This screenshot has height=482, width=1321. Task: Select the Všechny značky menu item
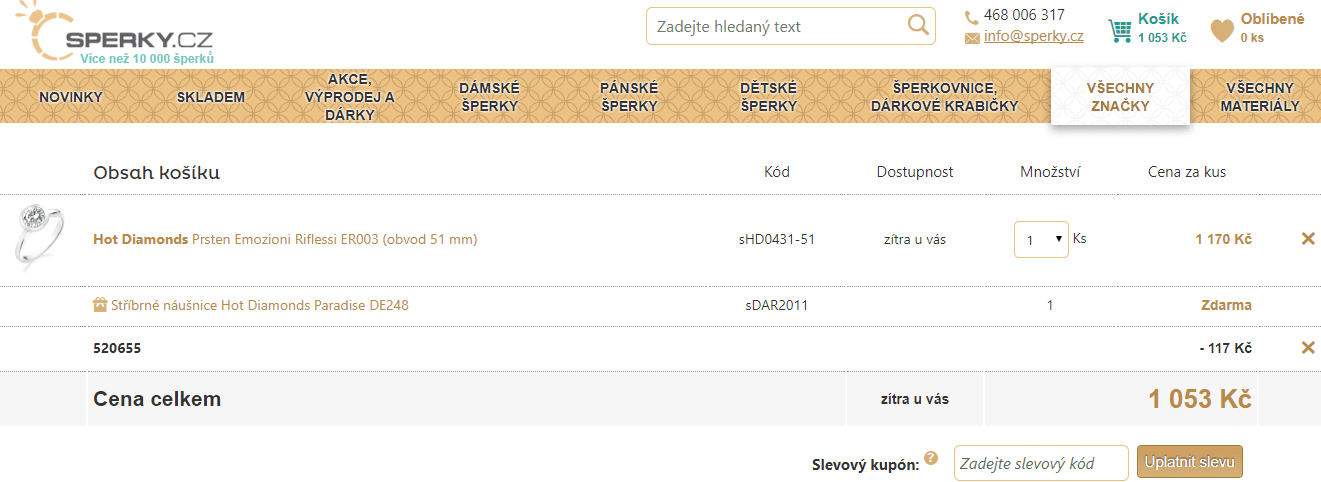[x=1120, y=97]
